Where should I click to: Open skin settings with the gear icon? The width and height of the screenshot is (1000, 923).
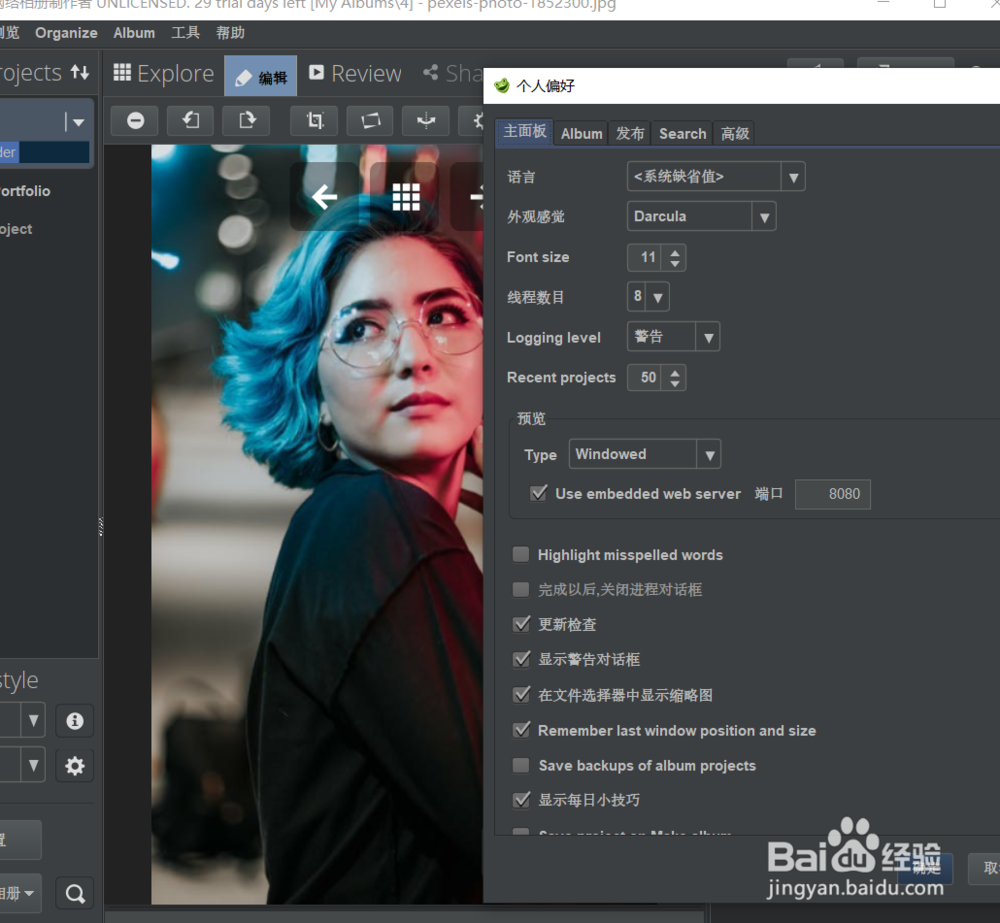75,765
